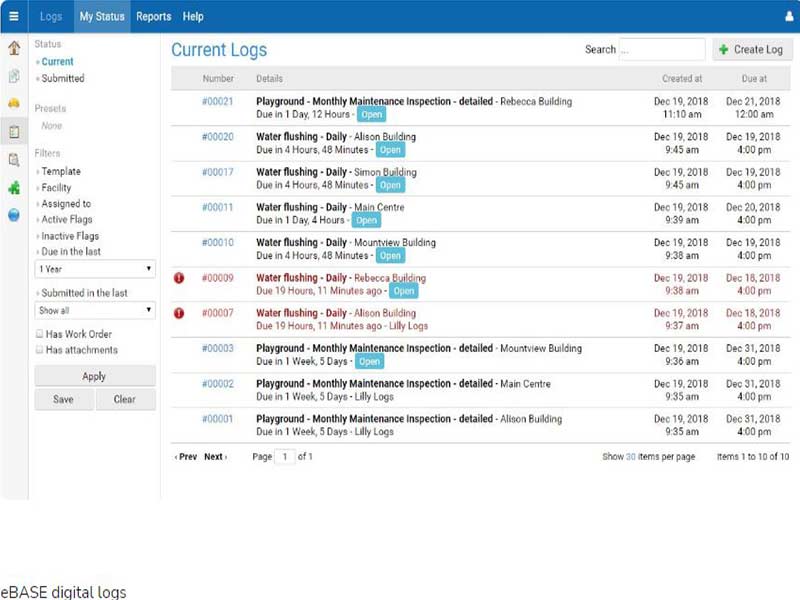Open log #00011

[x=217, y=207]
